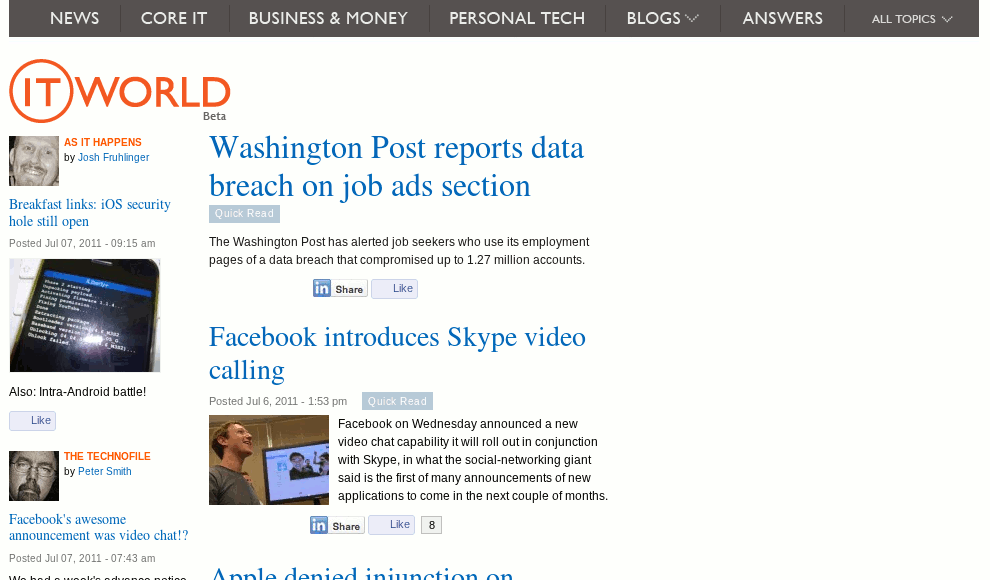The image size is (990, 580).
Task: Open the jailbroken phone screen image
Action: (x=85, y=316)
